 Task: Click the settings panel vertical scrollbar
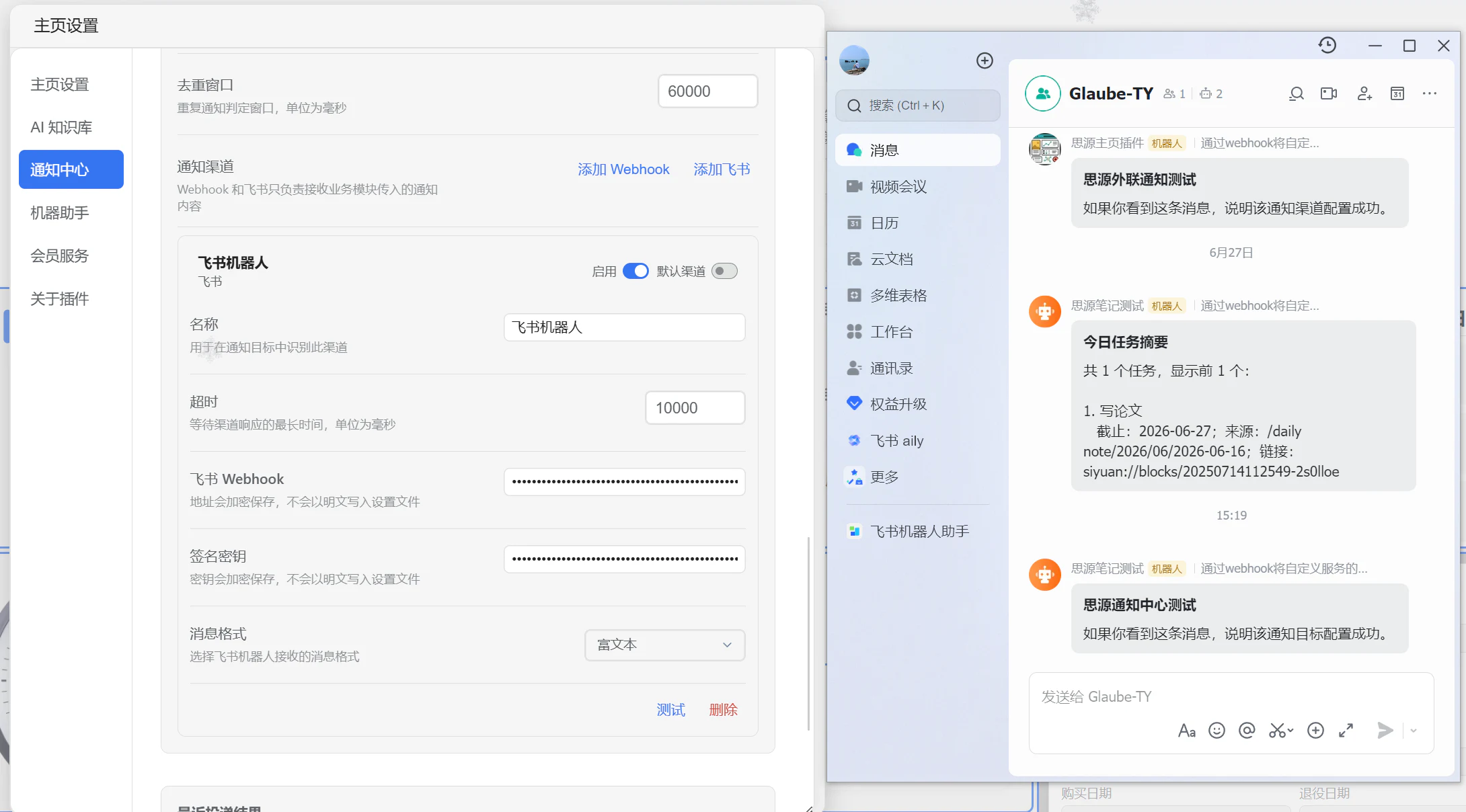pyautogui.click(x=808, y=633)
